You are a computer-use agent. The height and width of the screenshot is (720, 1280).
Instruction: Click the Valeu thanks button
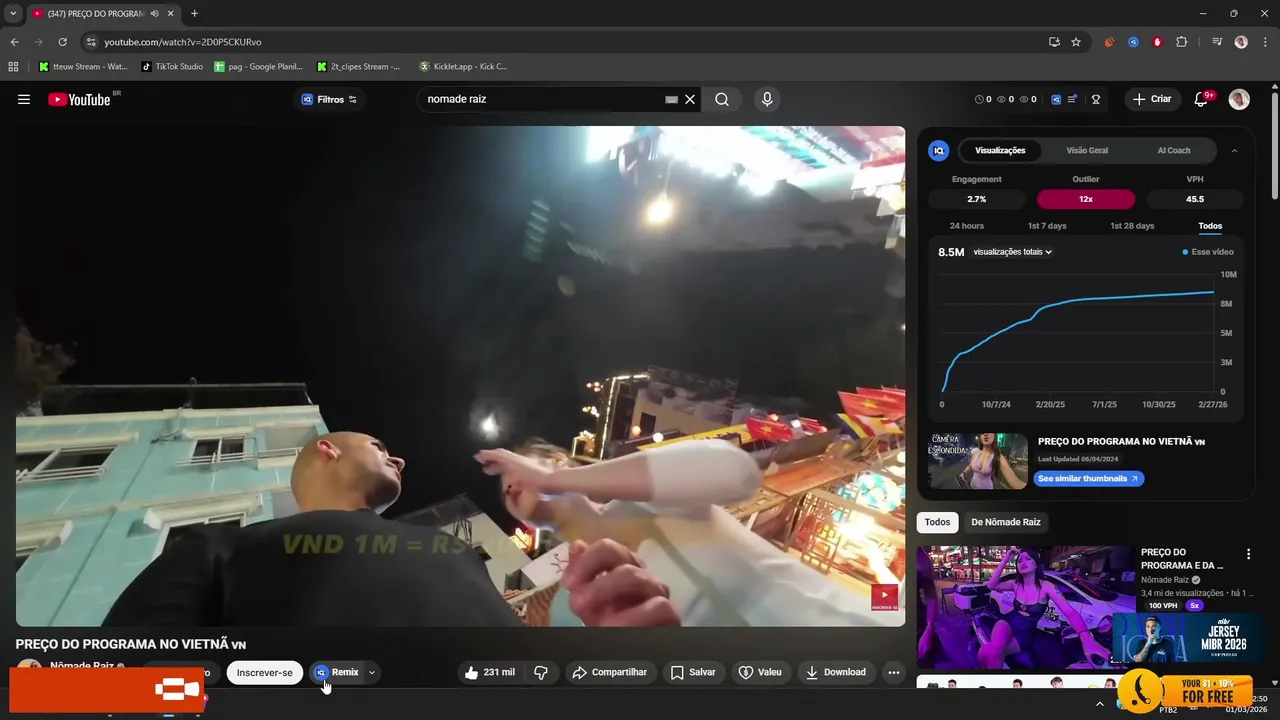point(760,672)
